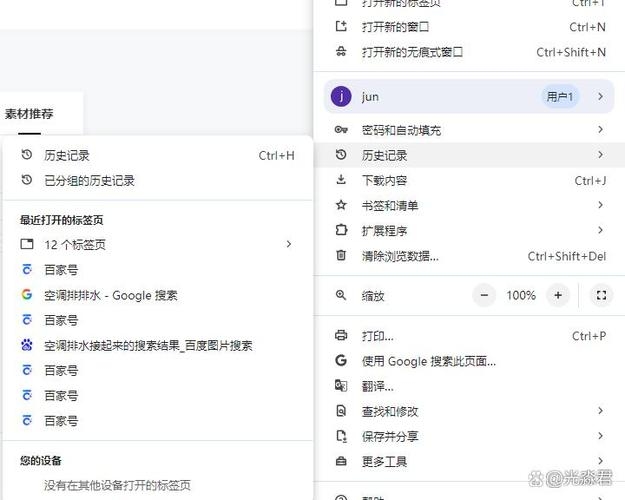Screen dimensions: 625x500
Task: Click the 100% zoom value
Action: coord(521,295)
